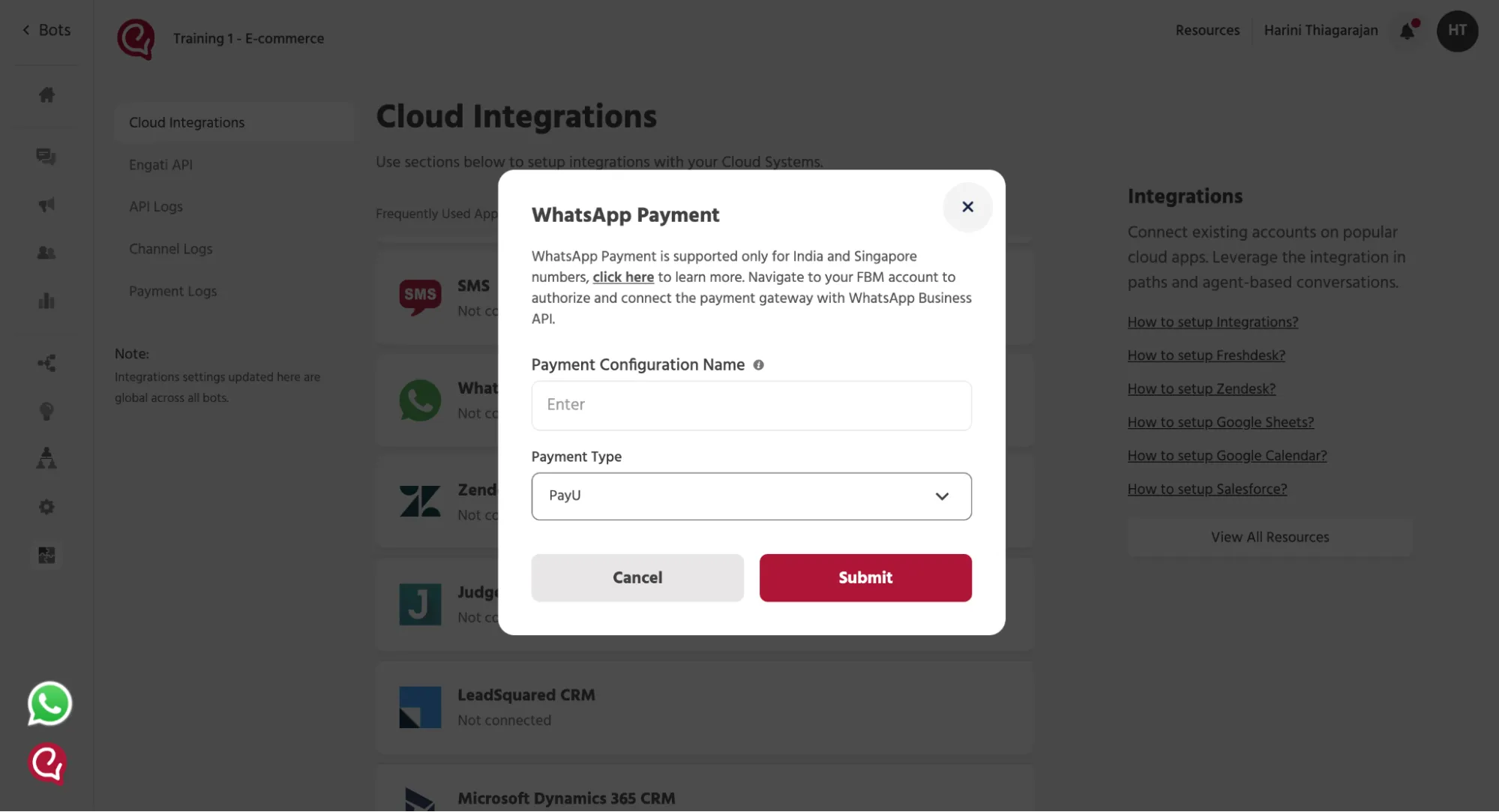Close the WhatsApp Payment dialog
This screenshot has width=1499, height=812.
(967, 207)
